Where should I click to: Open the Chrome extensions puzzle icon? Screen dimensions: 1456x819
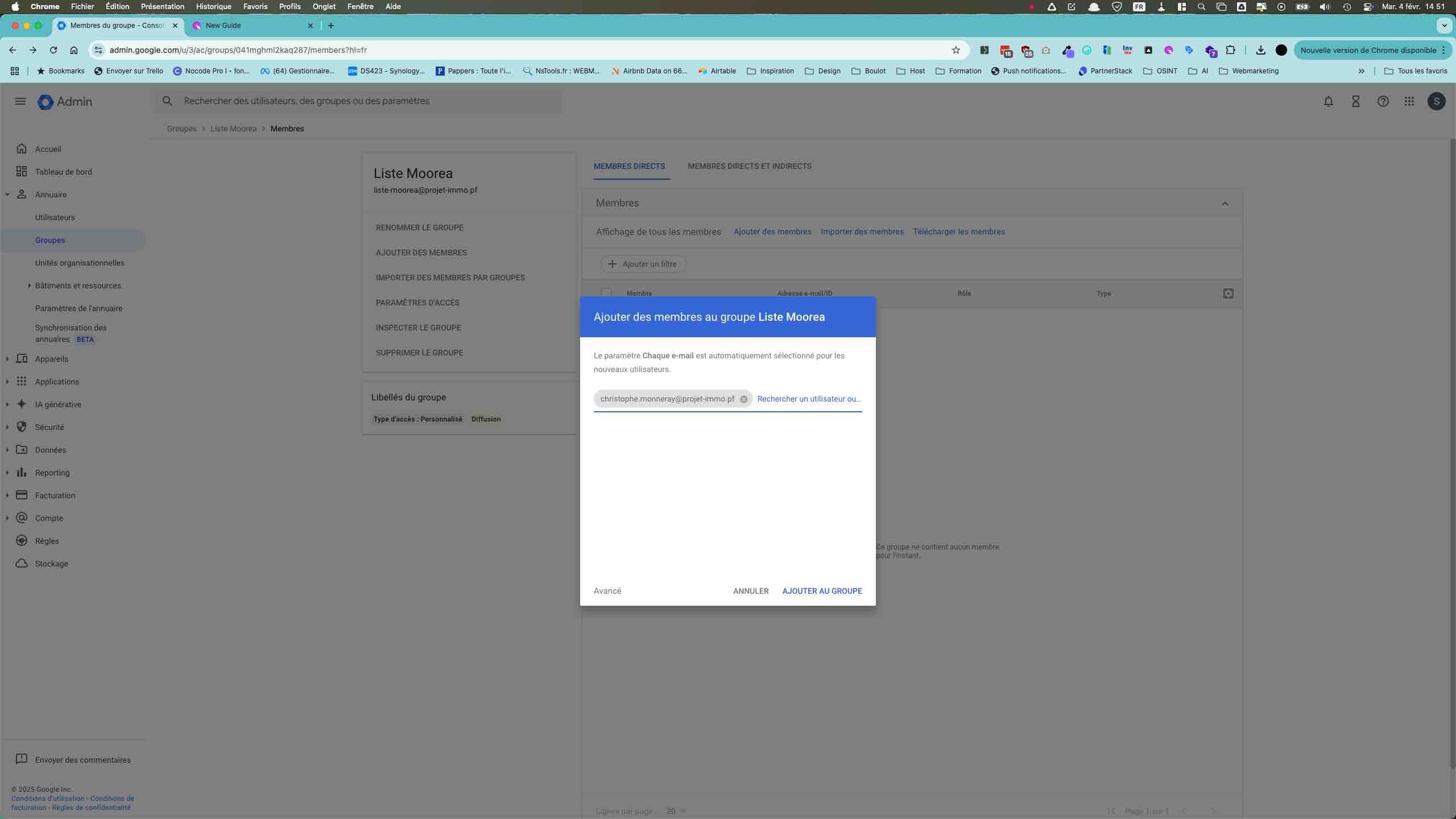pyautogui.click(x=1230, y=50)
